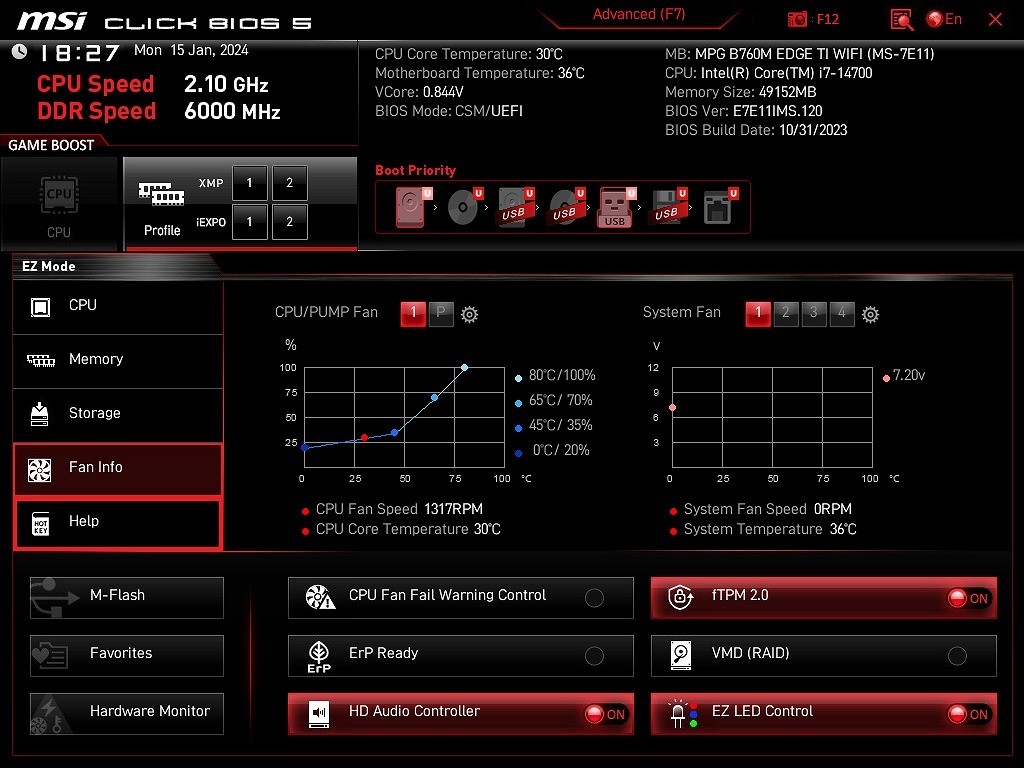
Task: Click the DDR Speed 6000 MHz value
Action: coord(232,111)
